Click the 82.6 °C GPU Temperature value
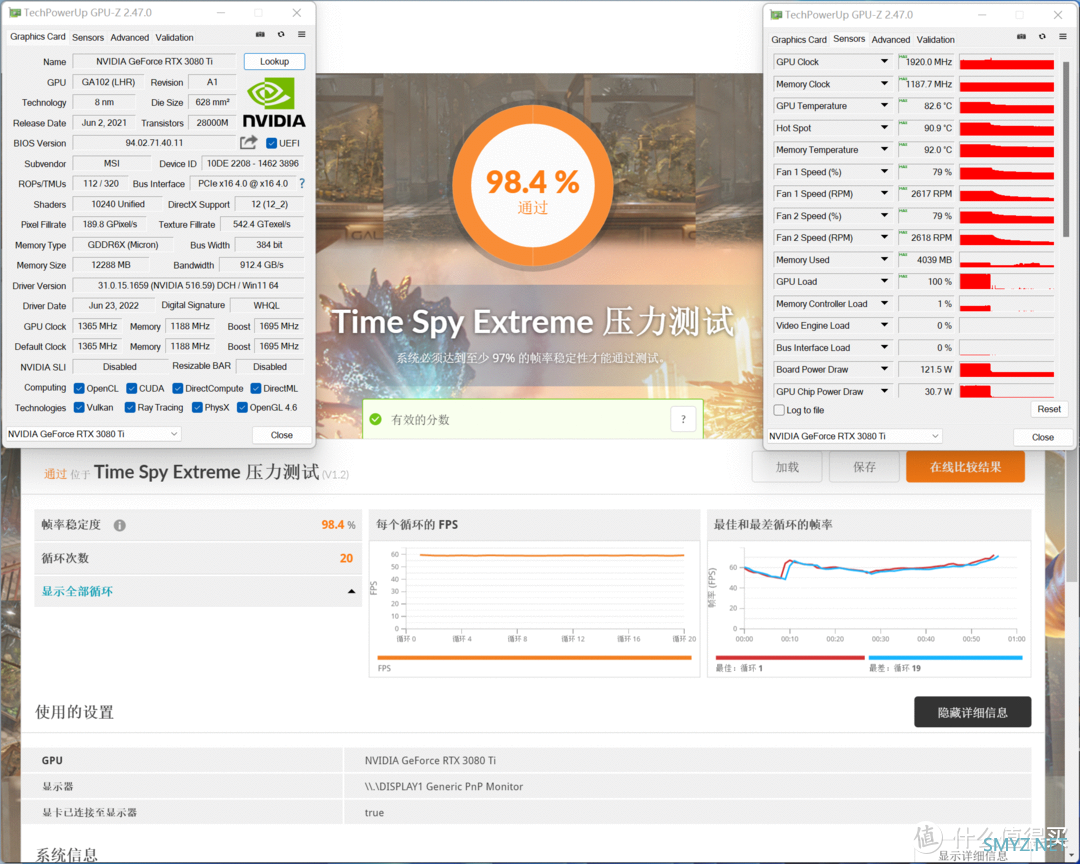The image size is (1080, 864). click(926, 106)
